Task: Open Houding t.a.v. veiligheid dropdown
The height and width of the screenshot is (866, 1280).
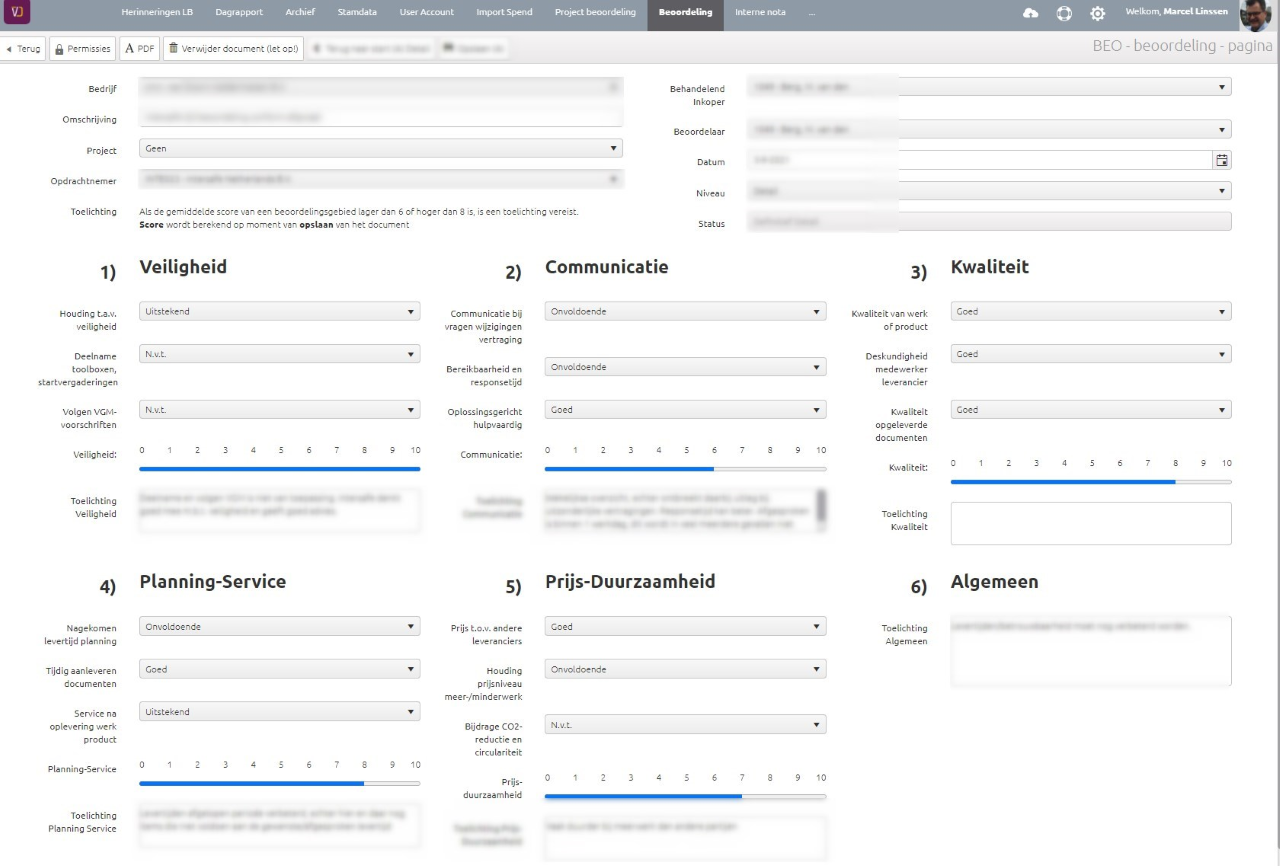Action: pos(279,311)
